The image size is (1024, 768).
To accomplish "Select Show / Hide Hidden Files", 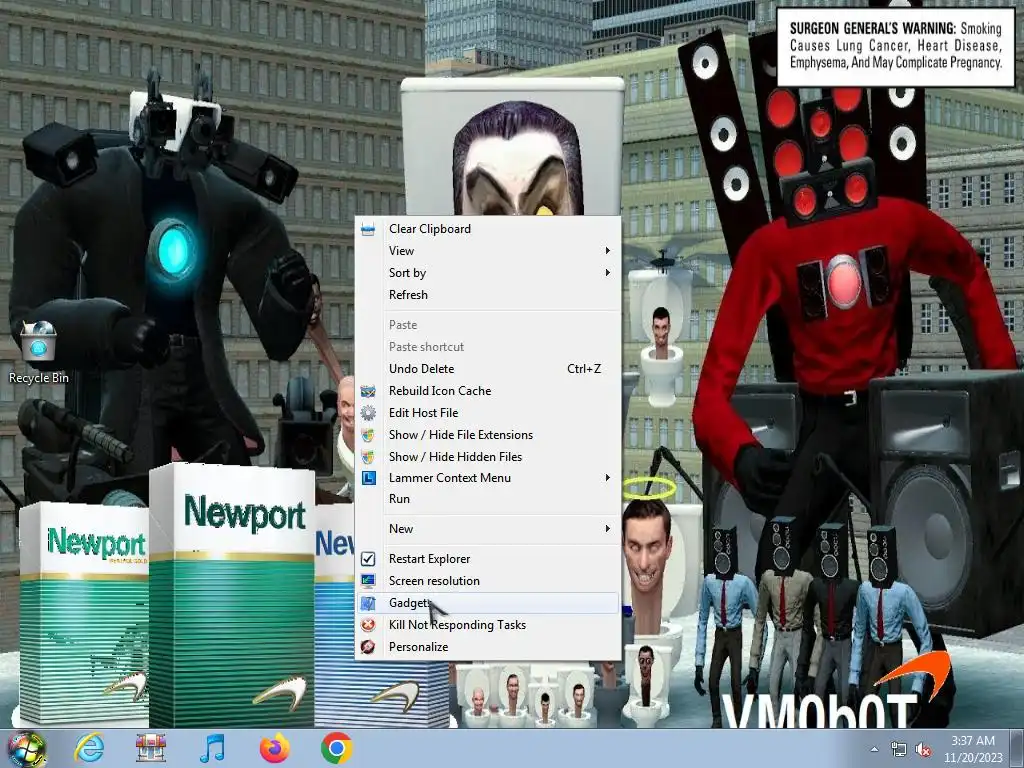I will pyautogui.click(x=488, y=457).
